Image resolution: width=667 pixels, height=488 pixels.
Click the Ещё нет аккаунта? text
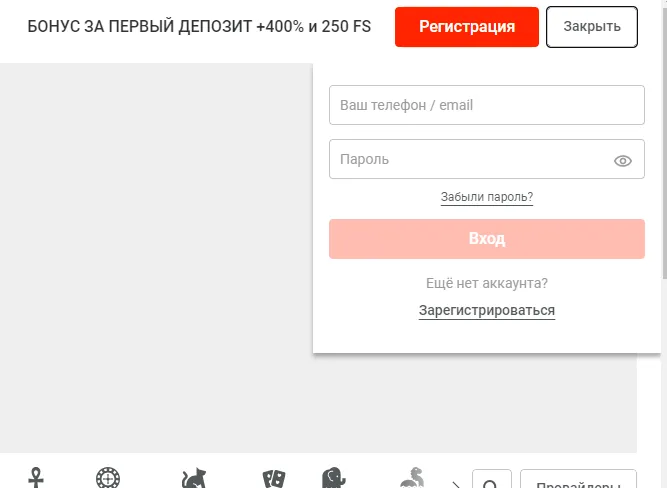487,283
